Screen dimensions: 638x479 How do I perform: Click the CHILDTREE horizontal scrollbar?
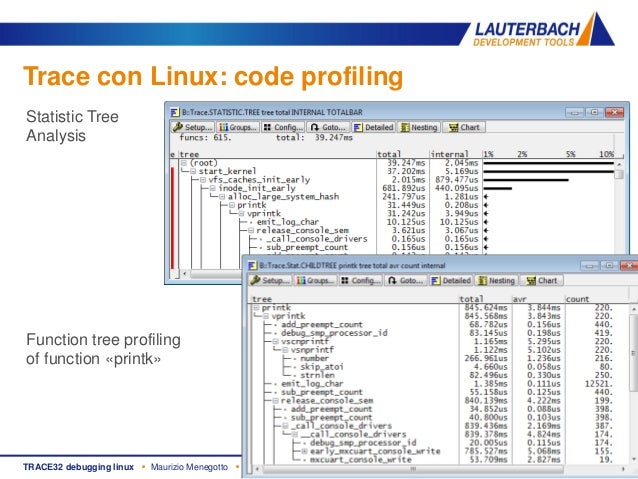click(x=439, y=469)
